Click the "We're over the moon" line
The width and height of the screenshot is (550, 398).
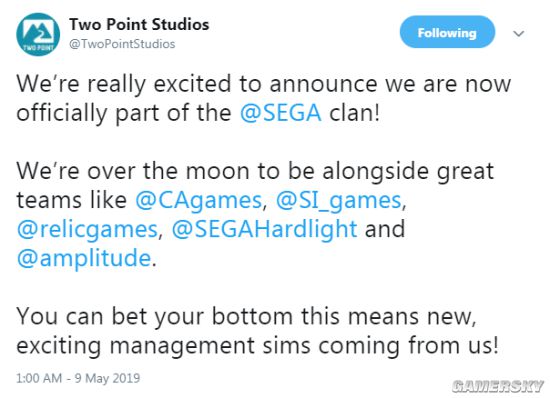click(255, 171)
